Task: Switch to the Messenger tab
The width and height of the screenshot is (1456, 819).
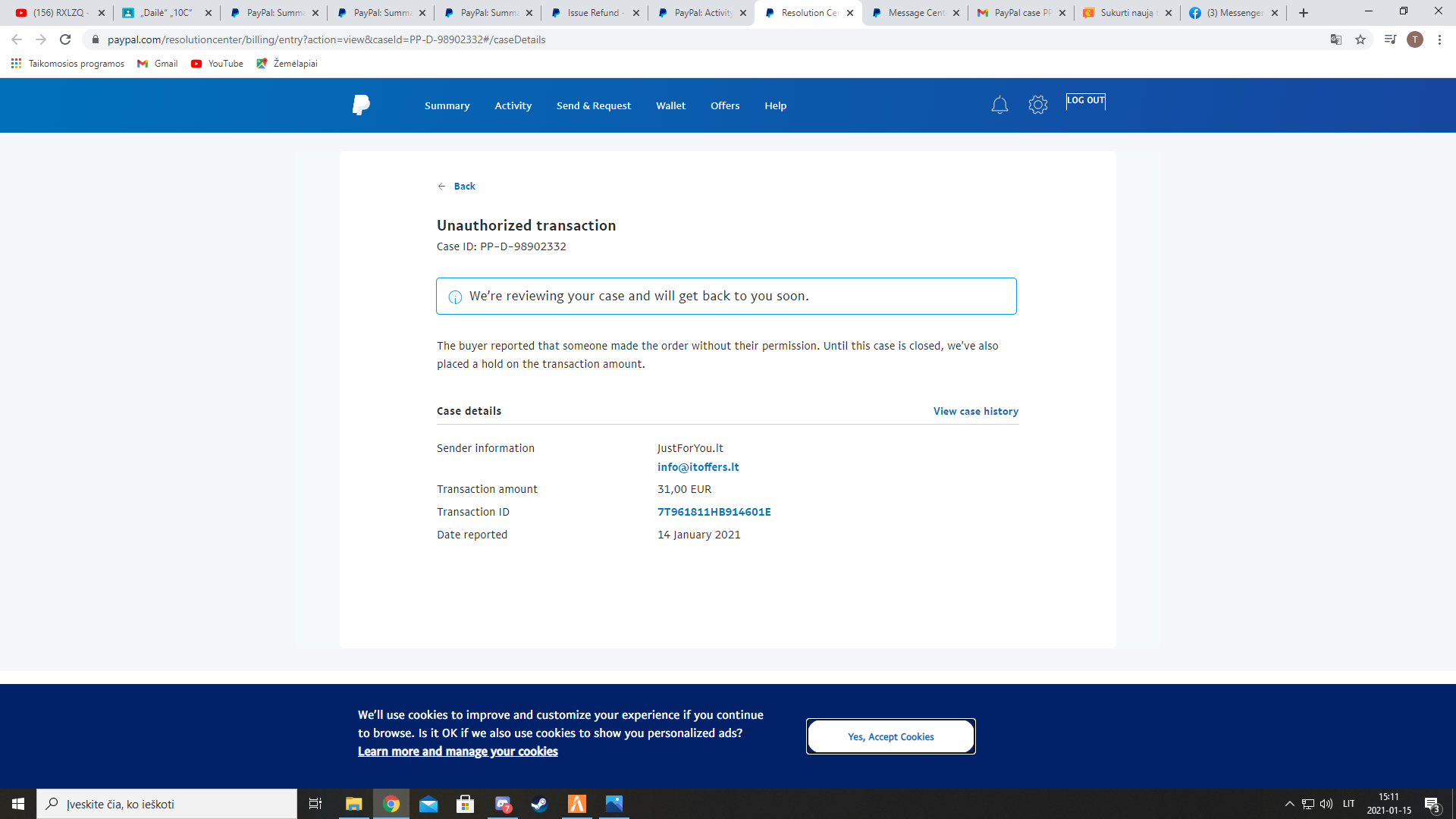Action: coord(1233,13)
